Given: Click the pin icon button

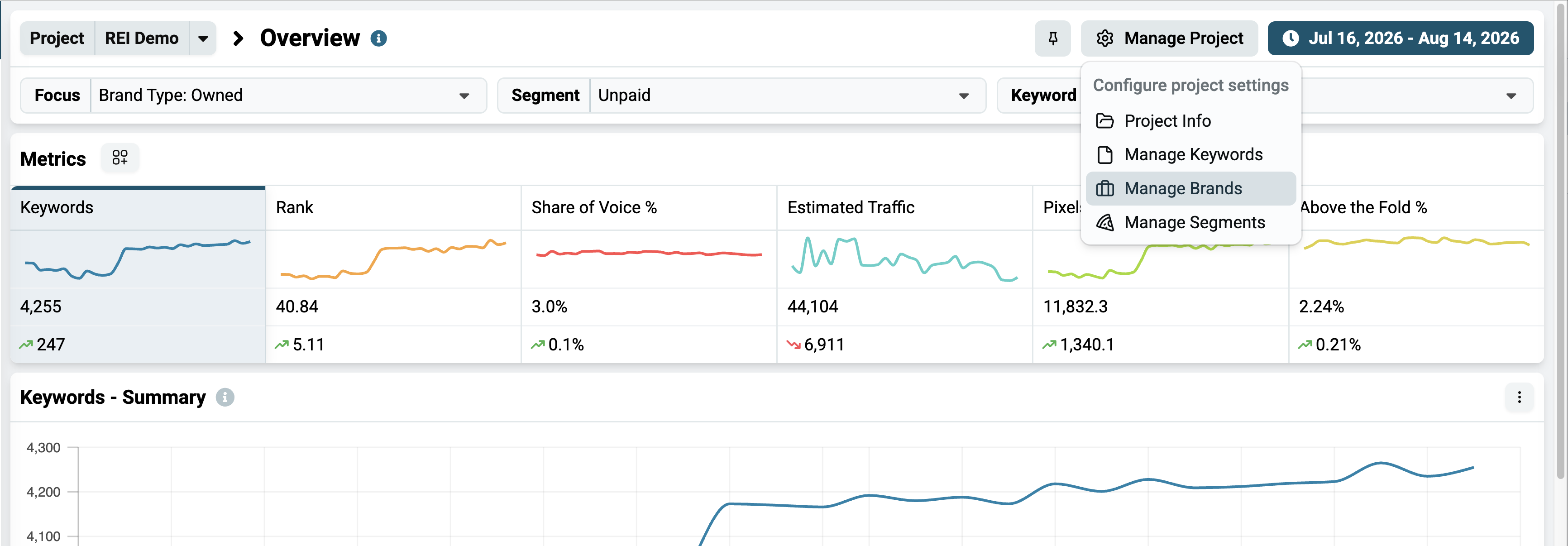Looking at the screenshot, I should (x=1052, y=38).
